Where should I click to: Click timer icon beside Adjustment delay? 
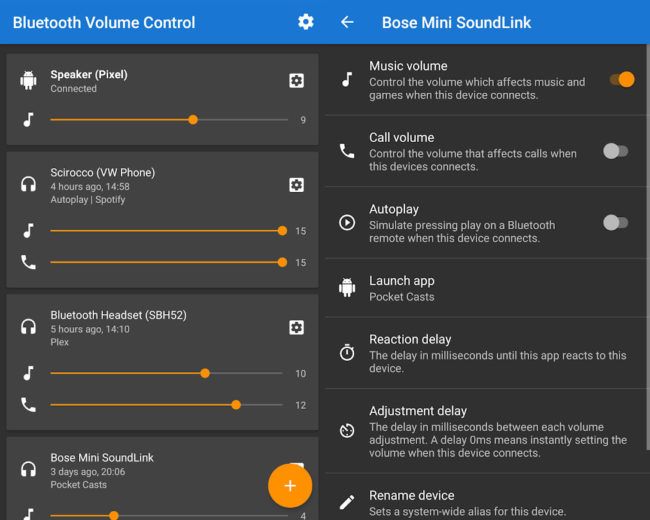(347, 430)
